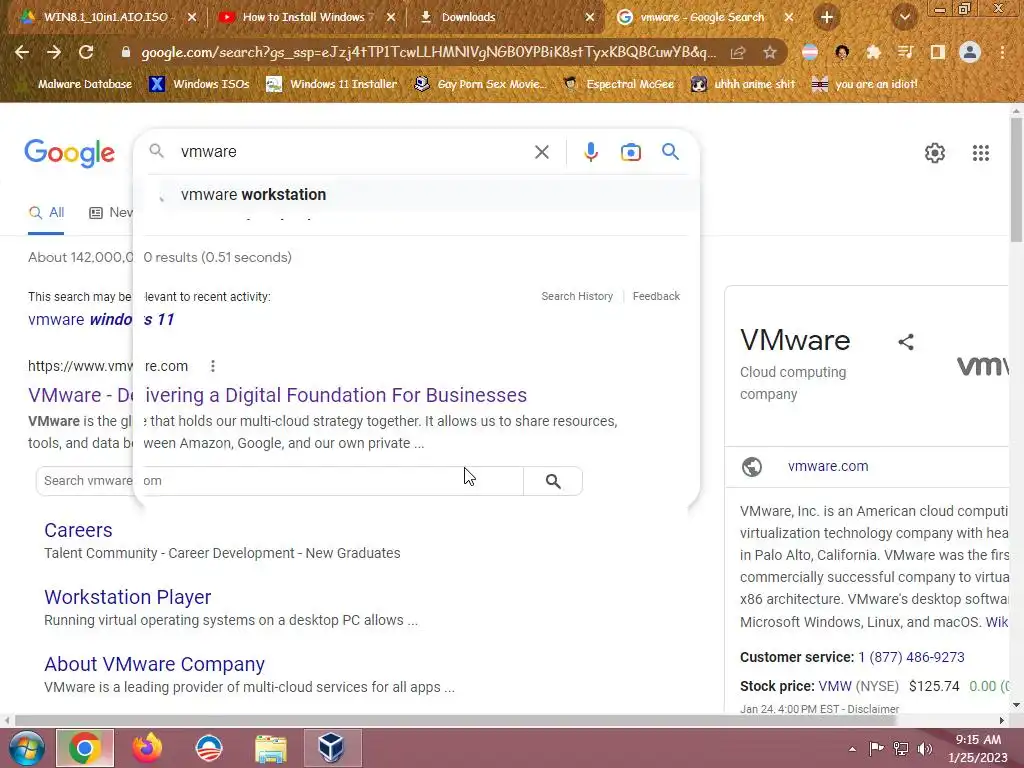The width and height of the screenshot is (1024, 768).
Task: Choose the vmware workstation suggestion
Action: pyautogui.click(x=416, y=195)
